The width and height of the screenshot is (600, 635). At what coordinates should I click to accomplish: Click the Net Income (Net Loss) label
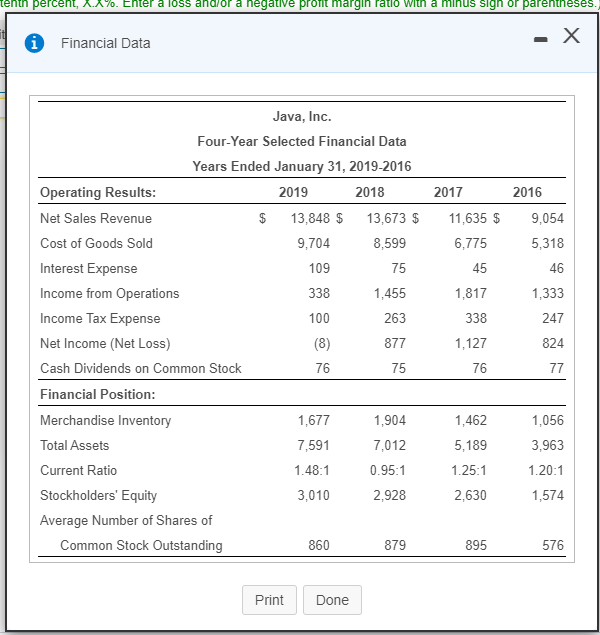pos(105,343)
